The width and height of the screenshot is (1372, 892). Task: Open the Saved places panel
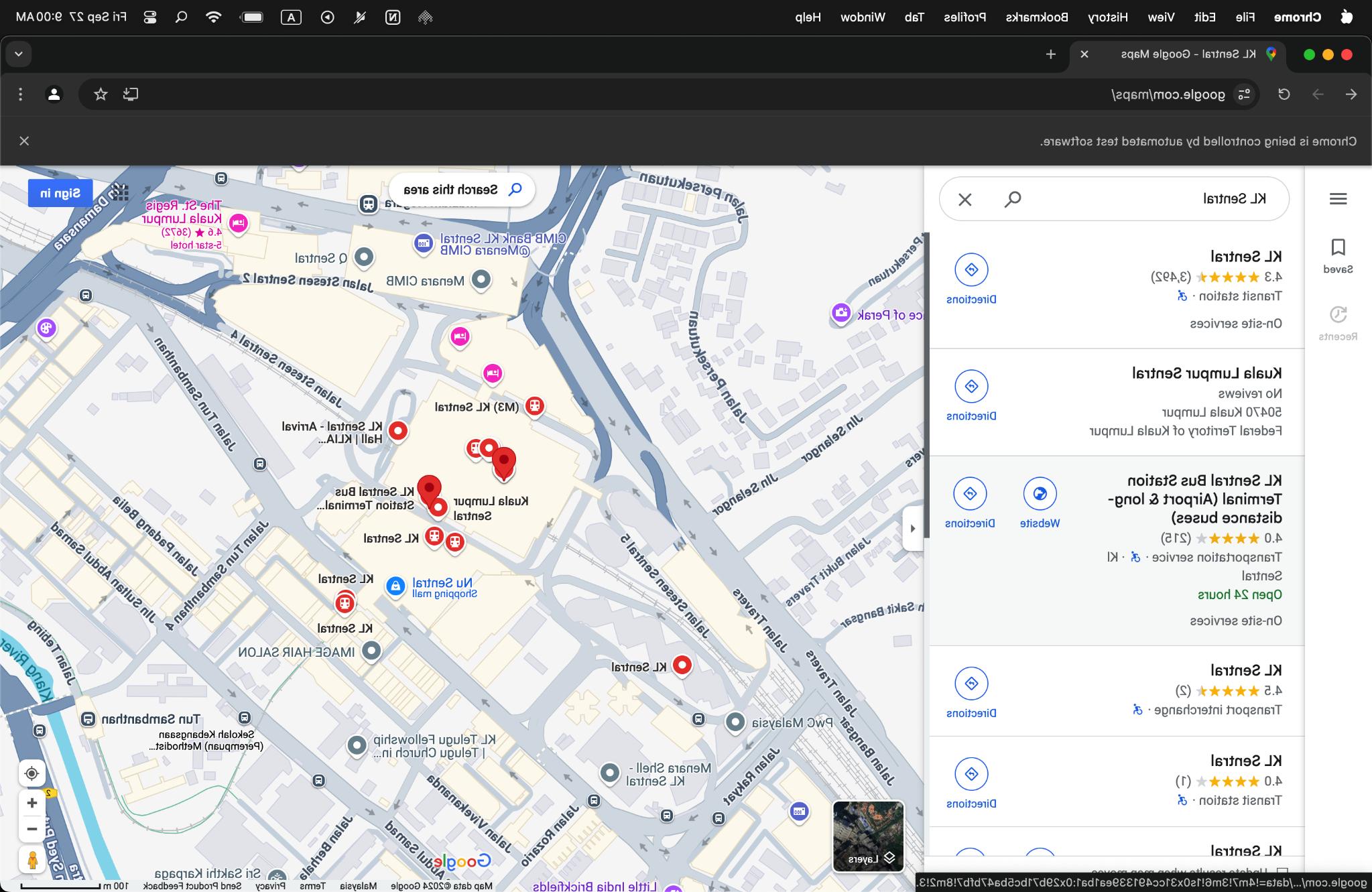click(x=1338, y=255)
